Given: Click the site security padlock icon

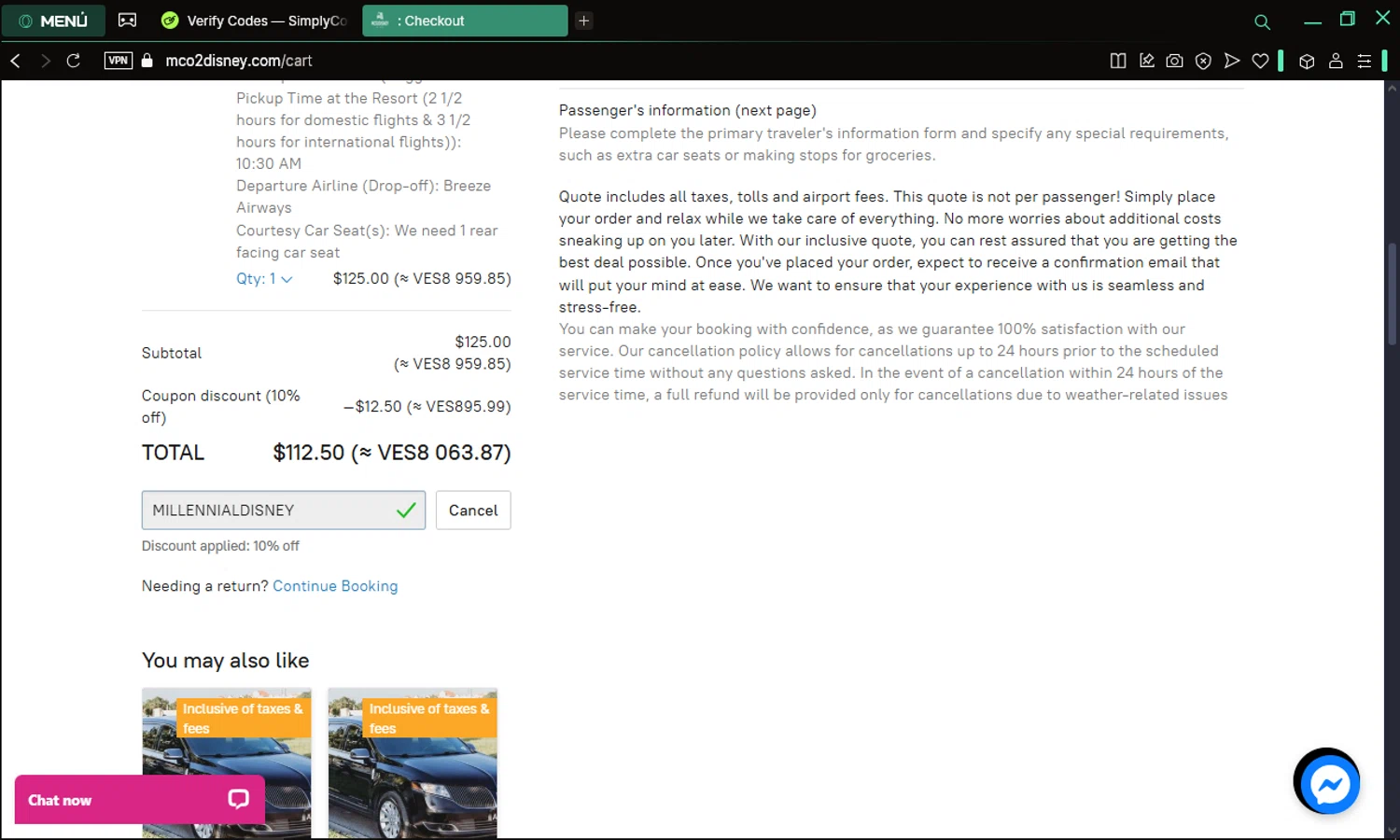Looking at the screenshot, I should (147, 61).
